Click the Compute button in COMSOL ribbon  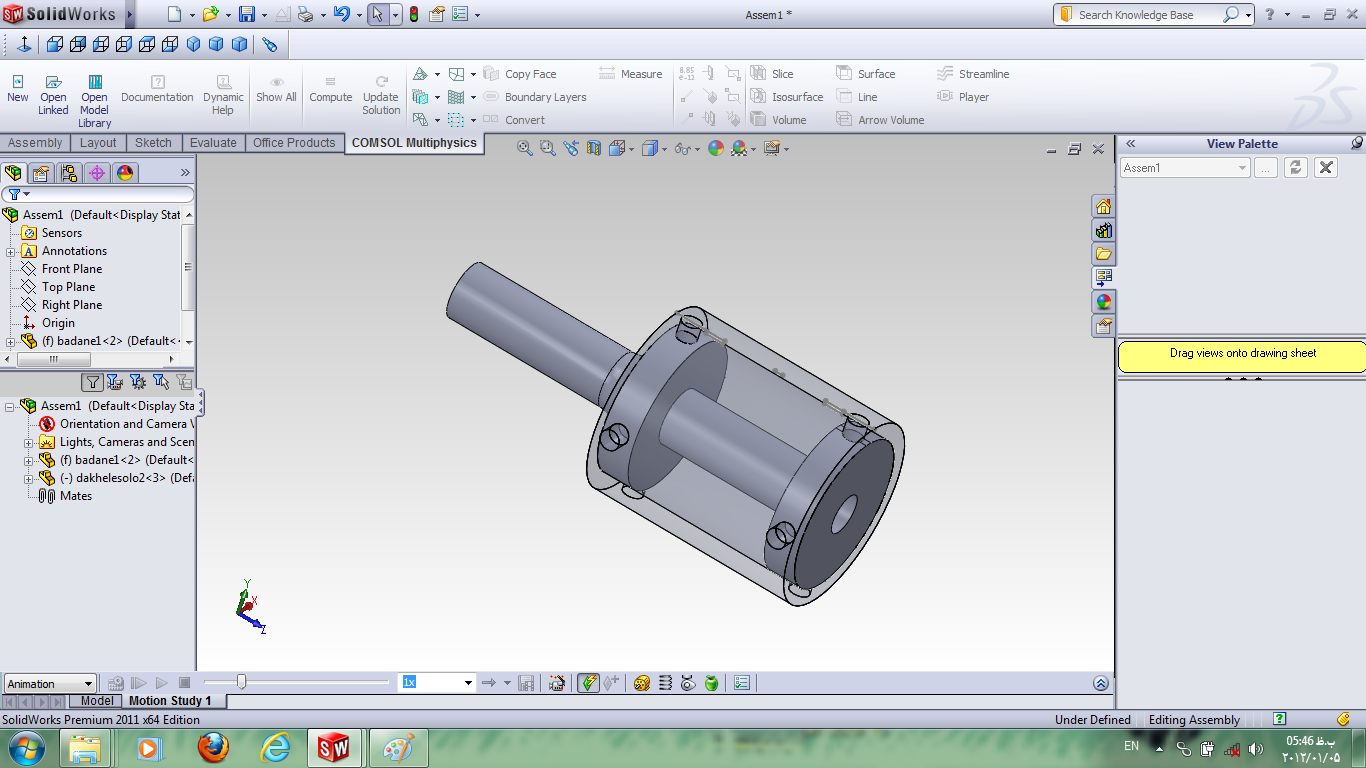click(330, 89)
